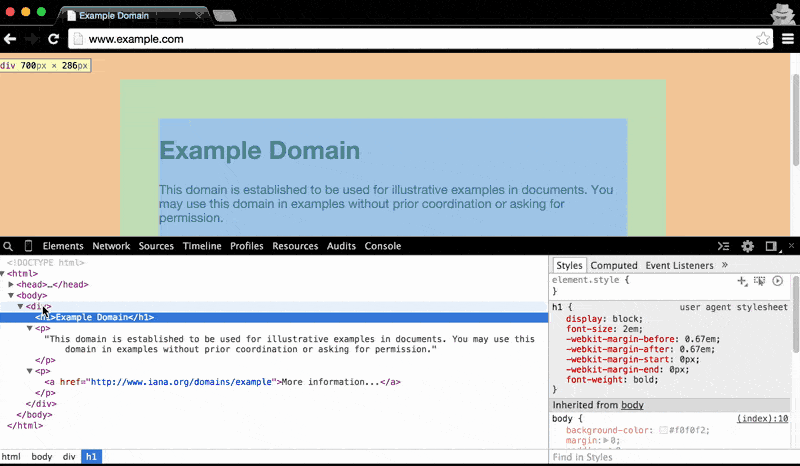Open a new tab button
The image size is (800, 466).
click(x=224, y=16)
